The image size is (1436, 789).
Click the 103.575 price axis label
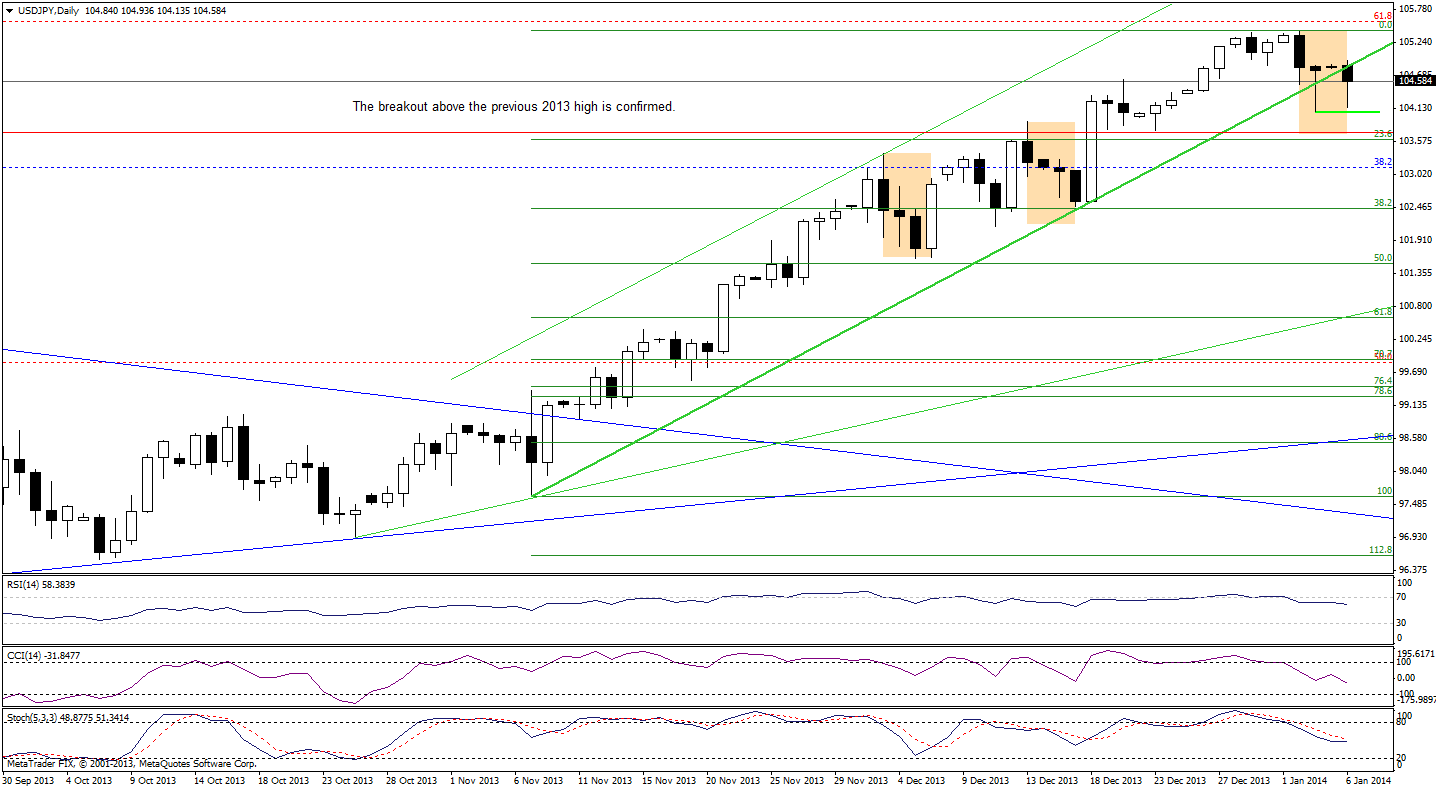[1416, 141]
